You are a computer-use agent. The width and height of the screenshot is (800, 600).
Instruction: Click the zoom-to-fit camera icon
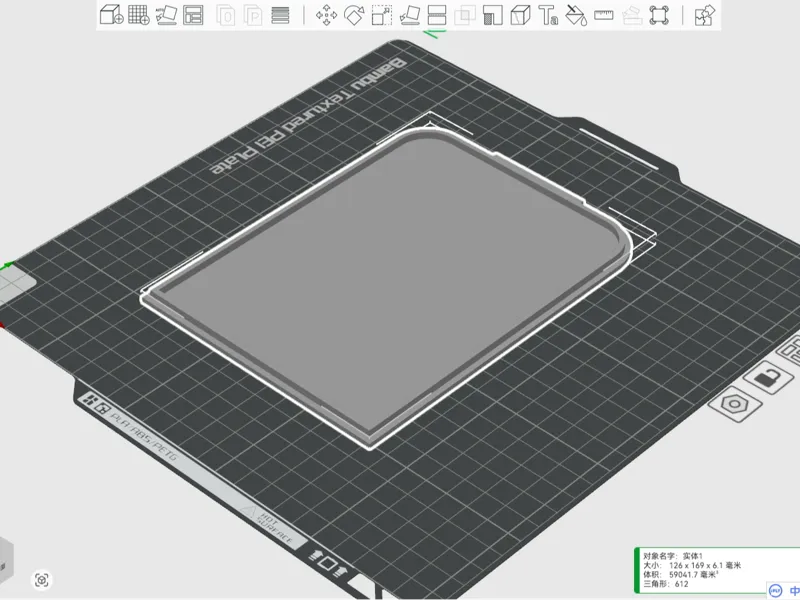tap(42, 580)
